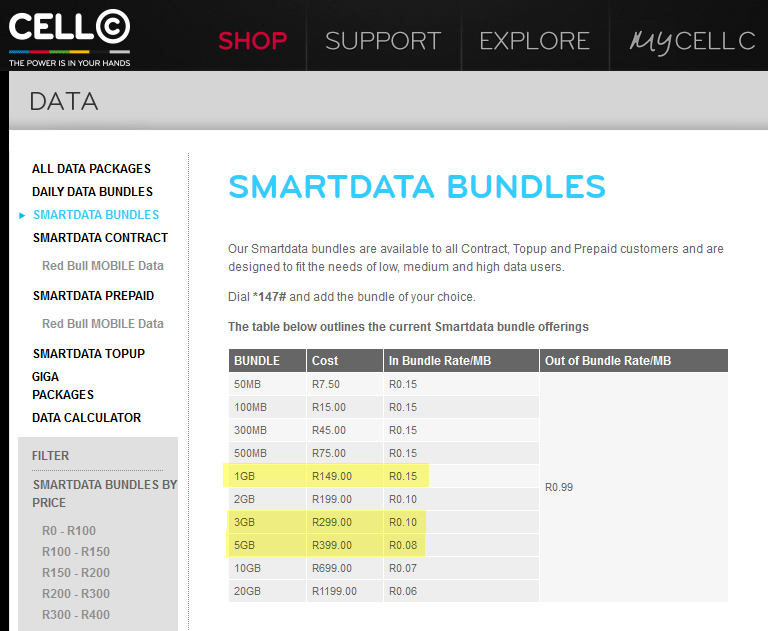The image size is (768, 631).
Task: Select the 50MB bundle cell
Action: click(267, 384)
